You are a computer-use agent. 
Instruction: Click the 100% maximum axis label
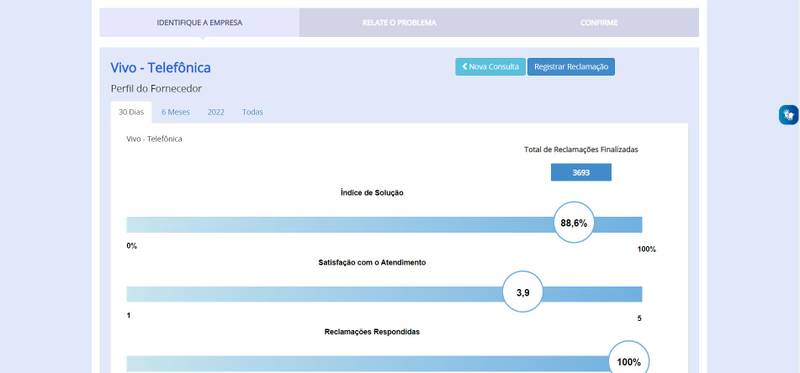click(x=646, y=250)
